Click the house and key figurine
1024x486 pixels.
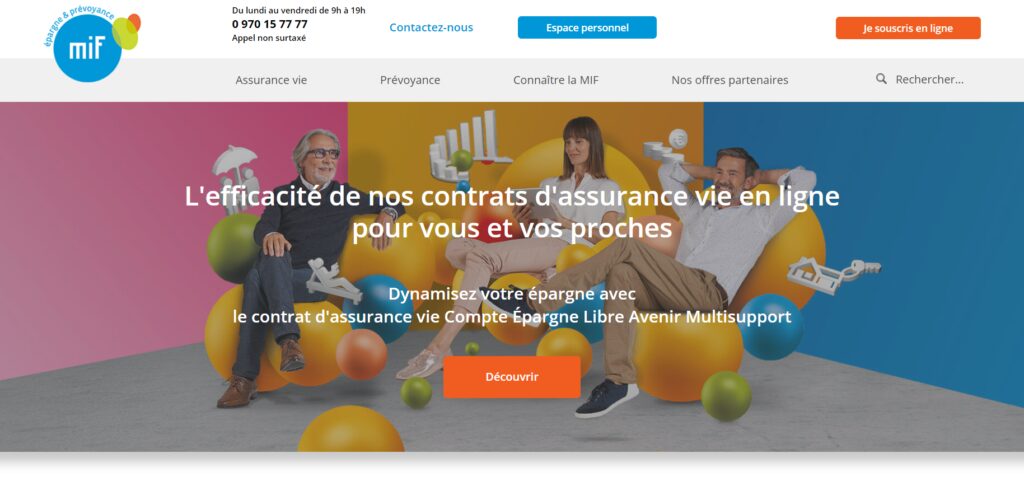833,274
